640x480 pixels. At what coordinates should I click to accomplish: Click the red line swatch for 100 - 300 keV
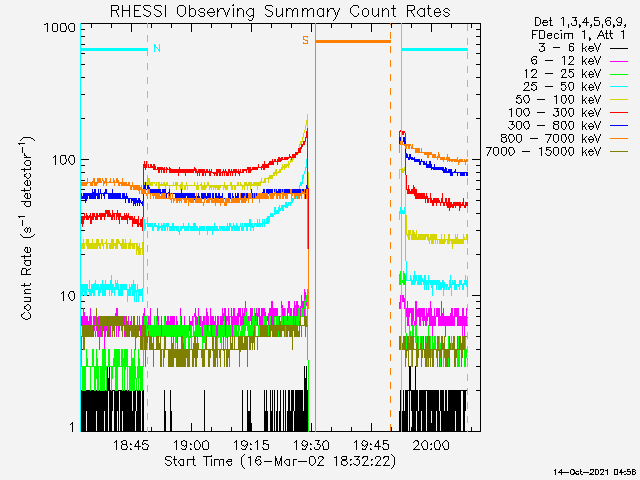point(619,113)
